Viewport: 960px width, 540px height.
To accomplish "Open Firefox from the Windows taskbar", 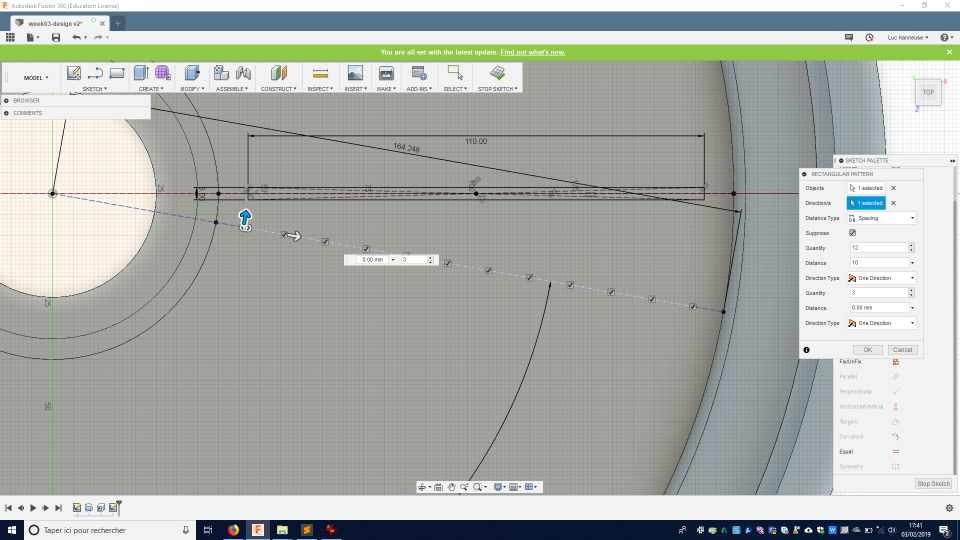I will (x=233, y=530).
